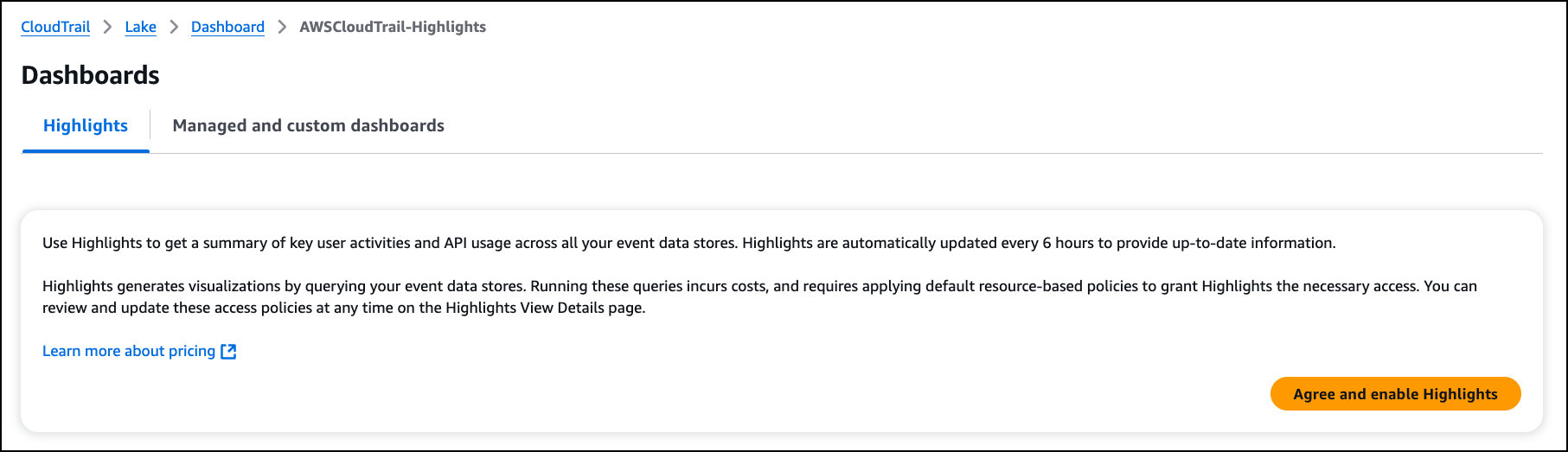Click the 'every 6 hours' sentence text

[x=1039, y=243]
